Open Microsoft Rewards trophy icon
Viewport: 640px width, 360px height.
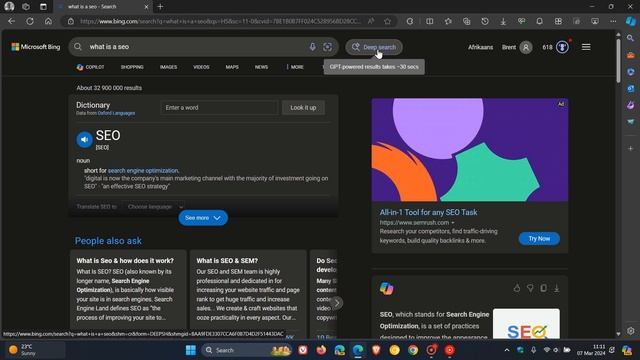(x=562, y=47)
